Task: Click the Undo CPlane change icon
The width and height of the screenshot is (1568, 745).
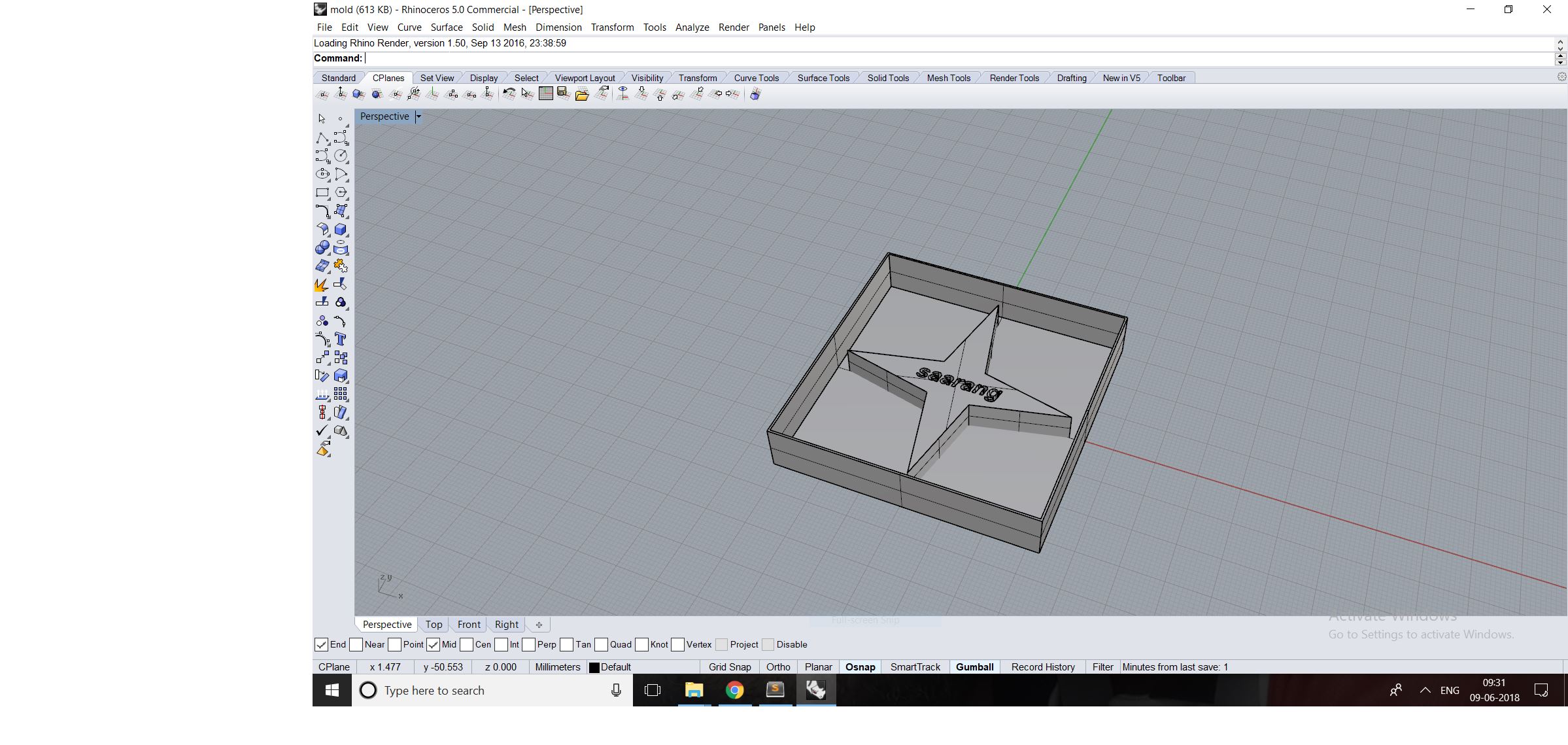Action: 509,94
